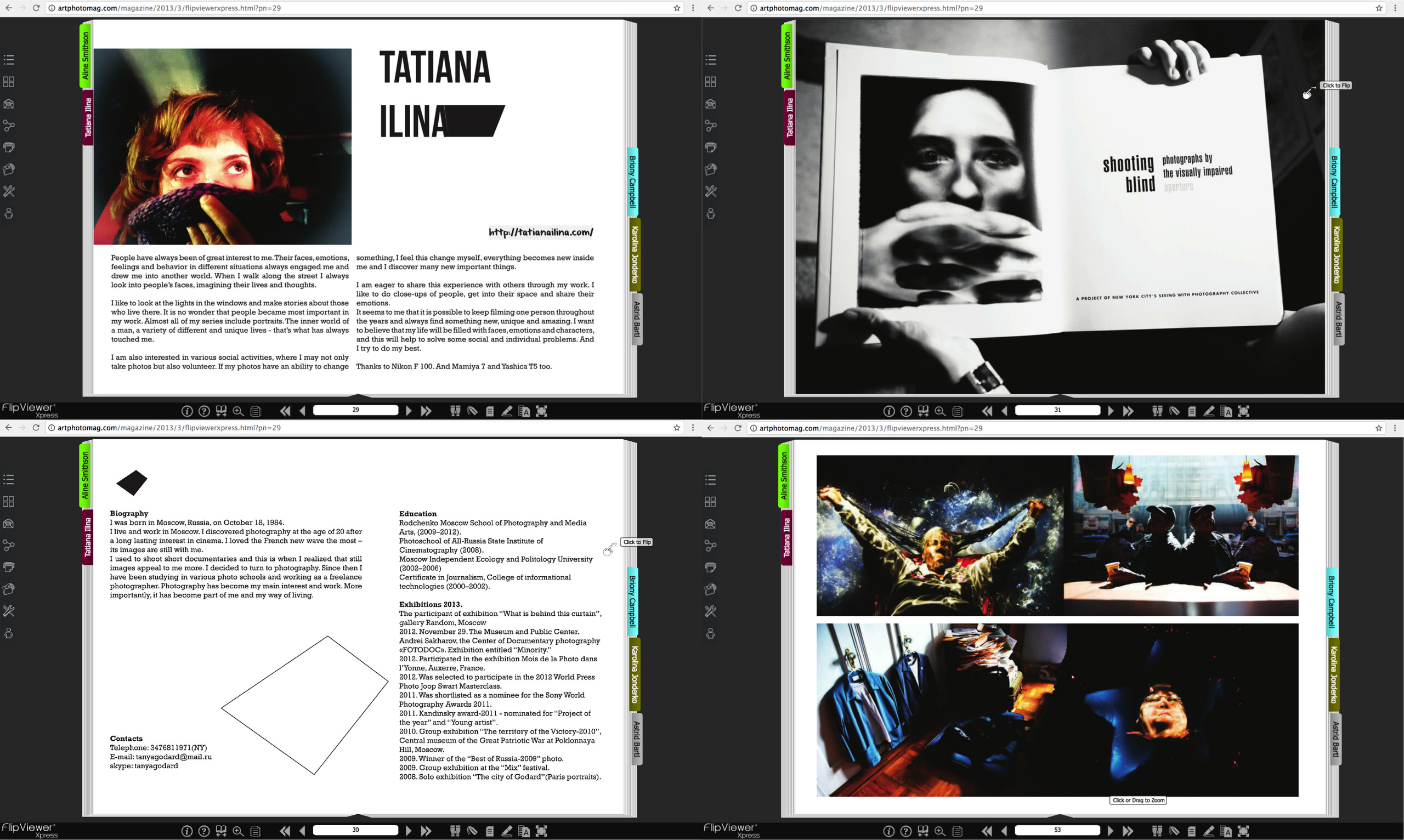
Task: Jump to first page in page 53 window
Action: [987, 831]
